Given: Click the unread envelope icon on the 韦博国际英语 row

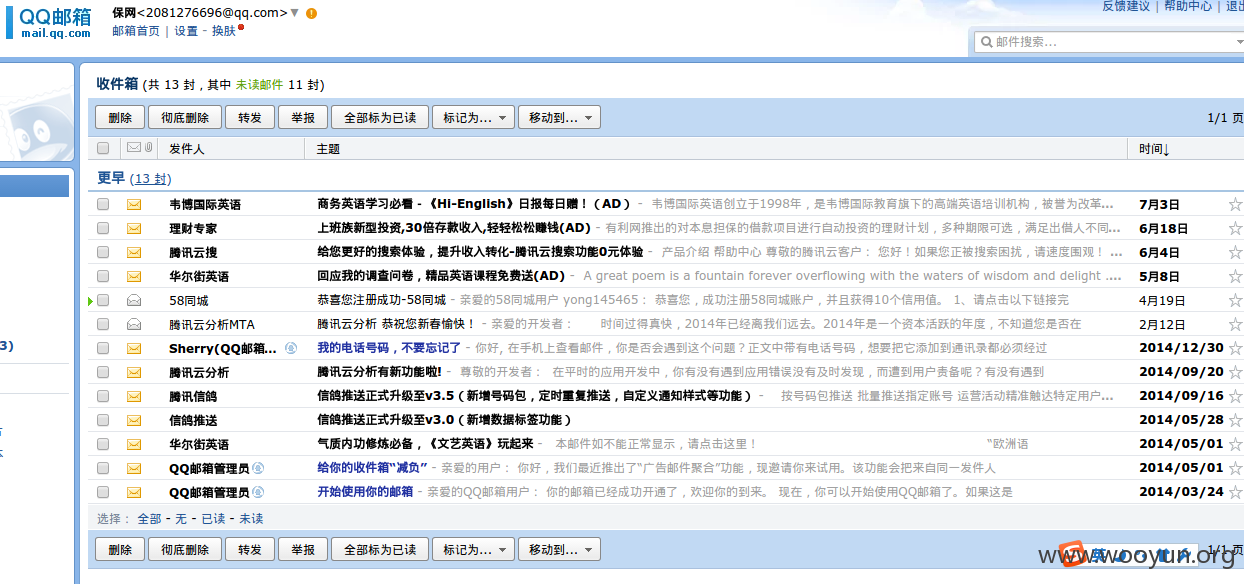Looking at the screenshot, I should [134, 204].
